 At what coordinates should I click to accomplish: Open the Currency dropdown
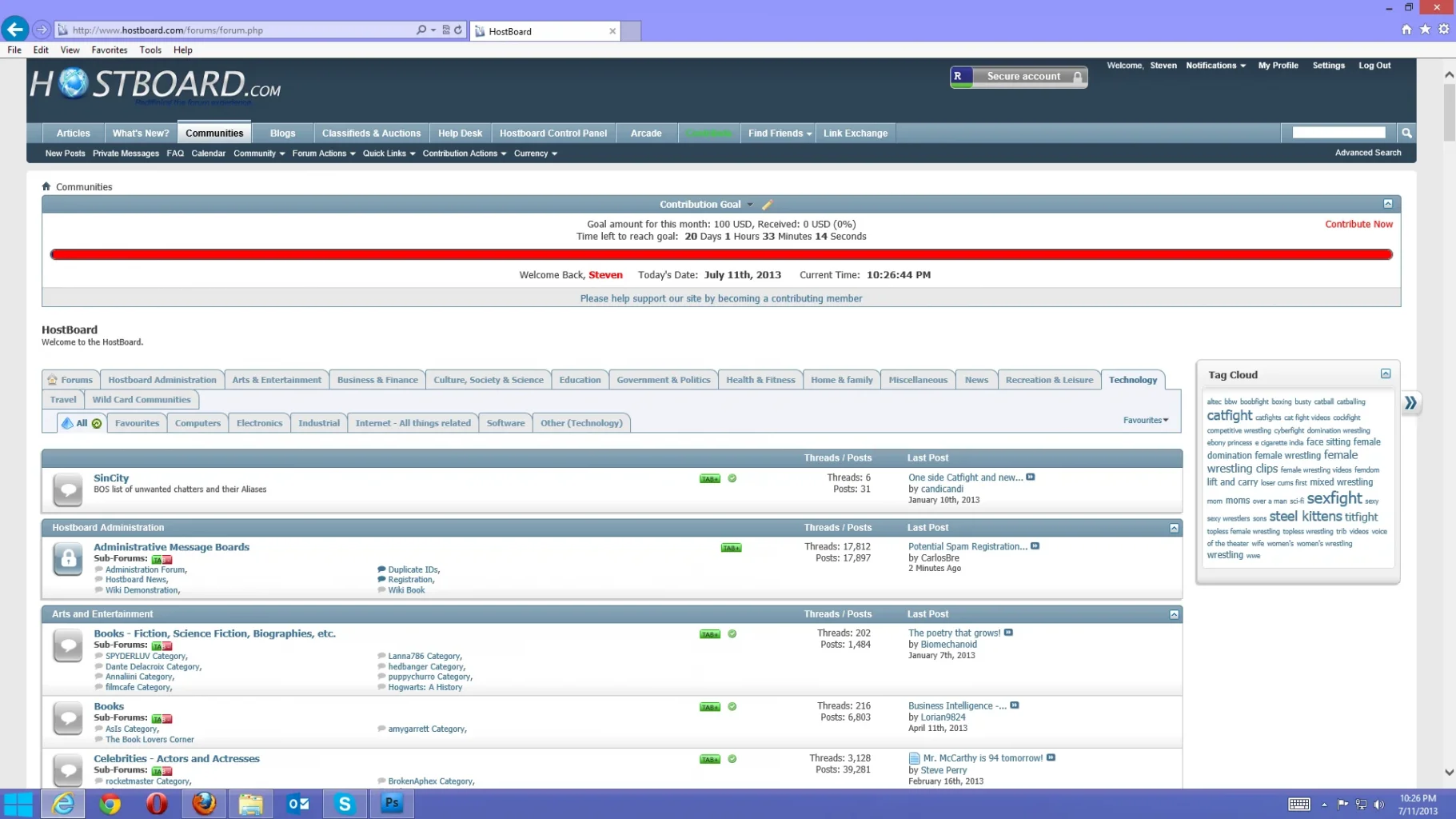click(x=536, y=154)
